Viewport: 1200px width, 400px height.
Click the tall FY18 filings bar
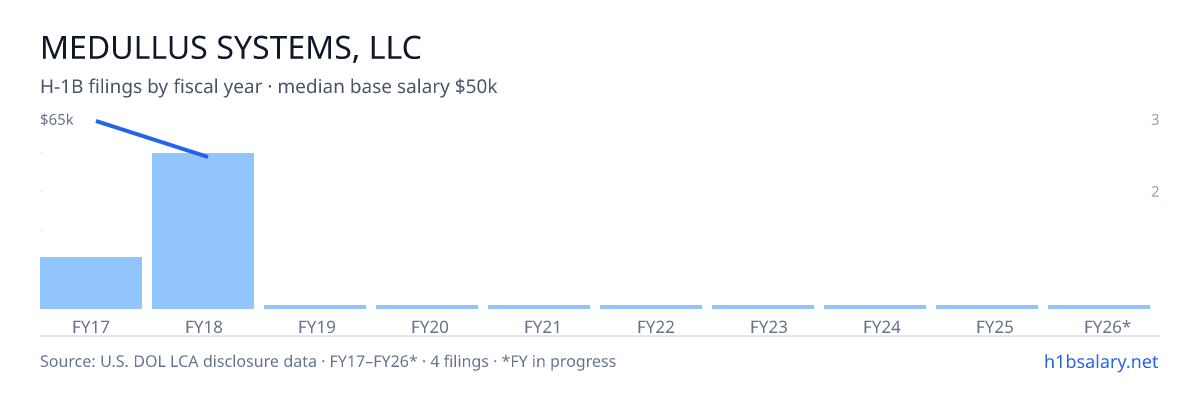pos(203,231)
